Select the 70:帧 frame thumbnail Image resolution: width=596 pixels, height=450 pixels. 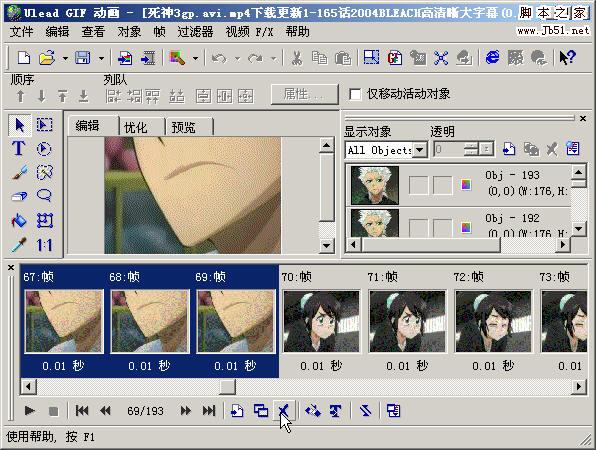322,322
